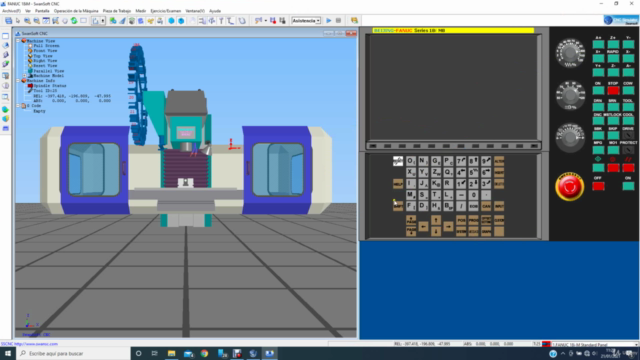Click the INPUT key on keypad
Screen dimensions: 640x360
[x=499, y=207]
